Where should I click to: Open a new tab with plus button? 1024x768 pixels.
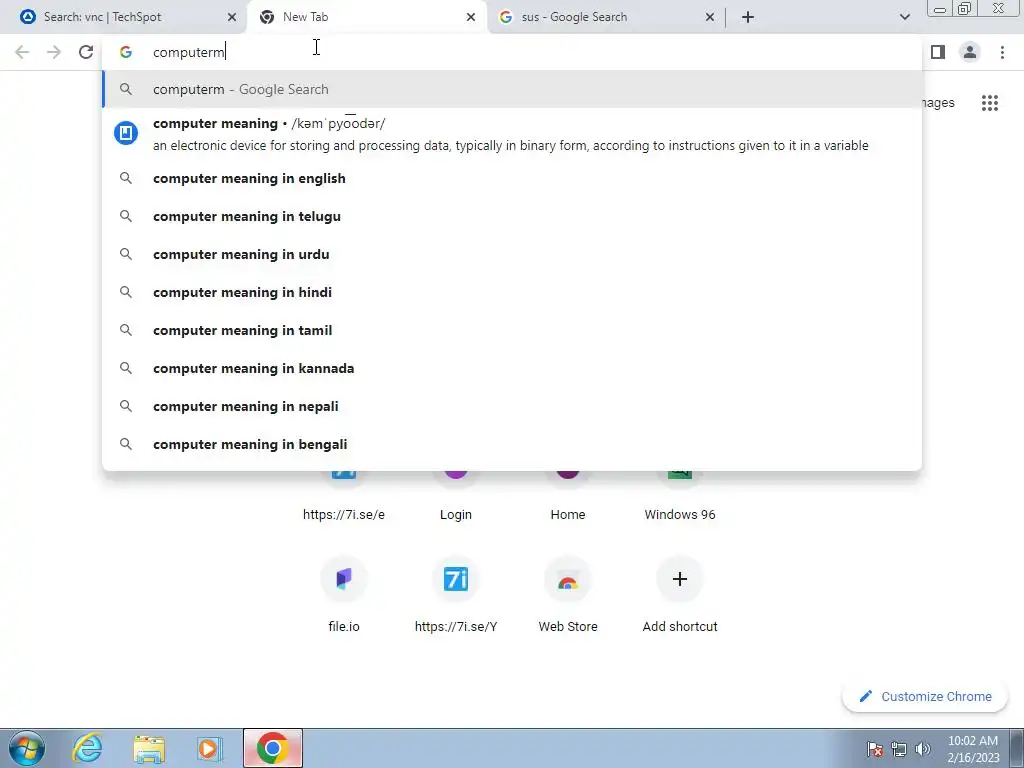(748, 18)
